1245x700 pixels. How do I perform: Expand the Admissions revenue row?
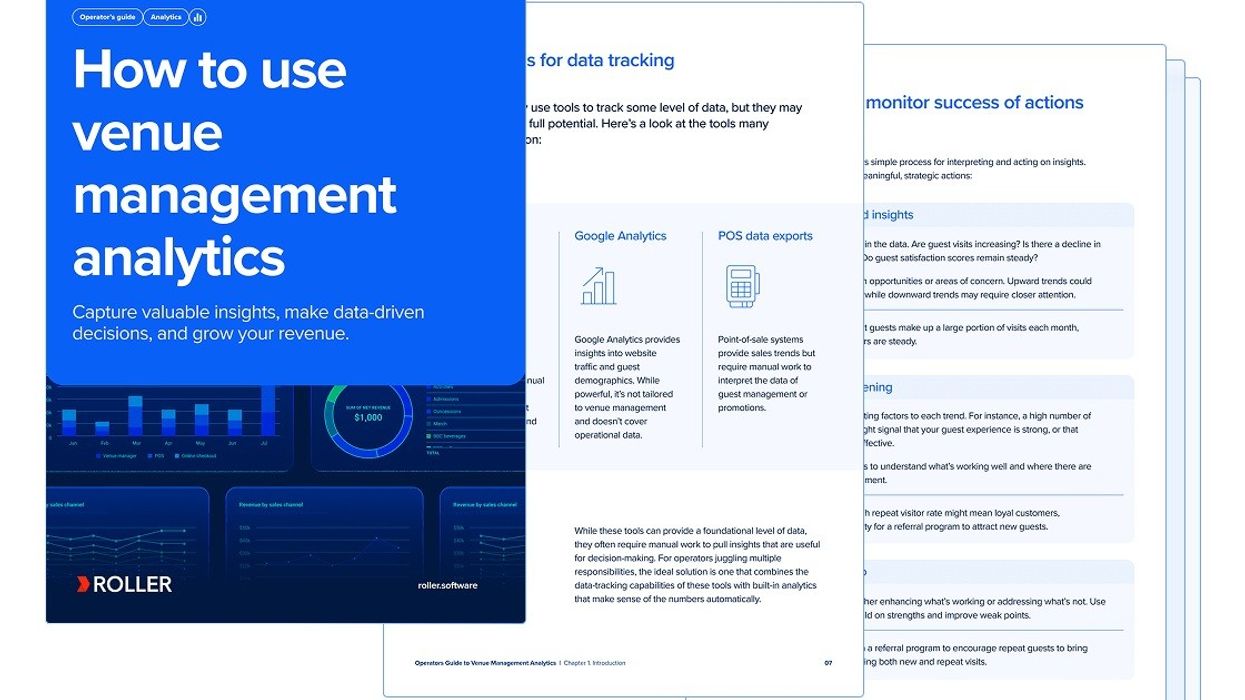pos(444,398)
